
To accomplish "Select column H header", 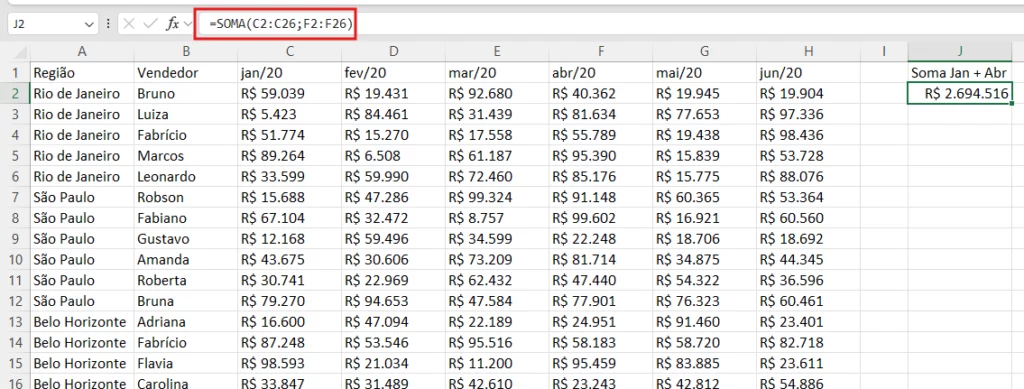I will pyautogui.click(x=808, y=52).
